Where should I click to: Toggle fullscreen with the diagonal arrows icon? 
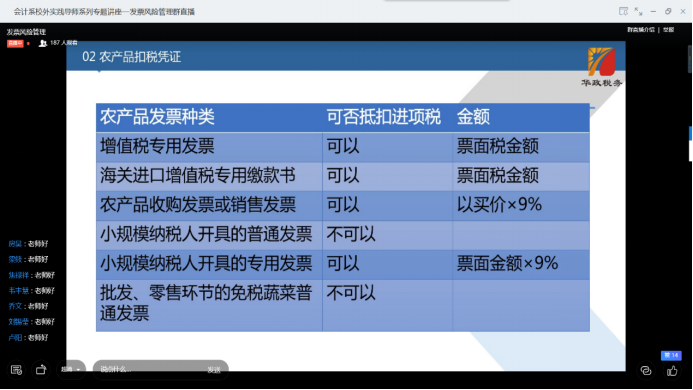(x=638, y=11)
